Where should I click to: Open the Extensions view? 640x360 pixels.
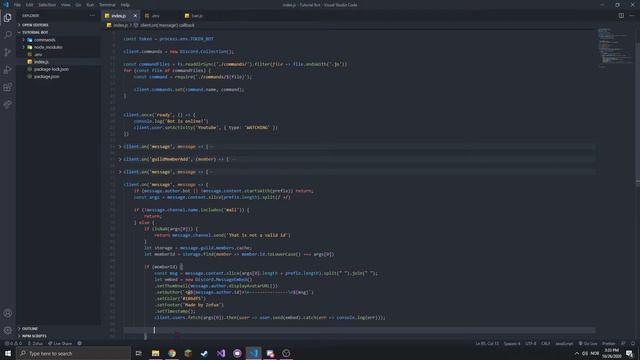point(8,87)
